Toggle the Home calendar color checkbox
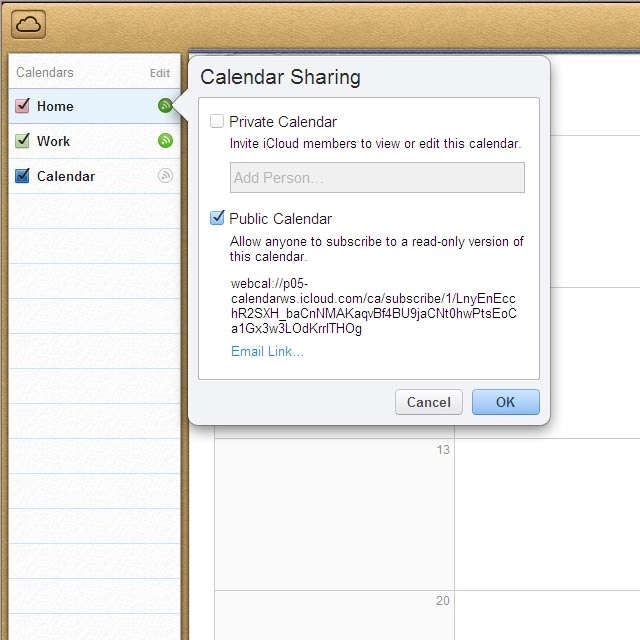Viewport: 640px width, 640px height. click(x=23, y=106)
